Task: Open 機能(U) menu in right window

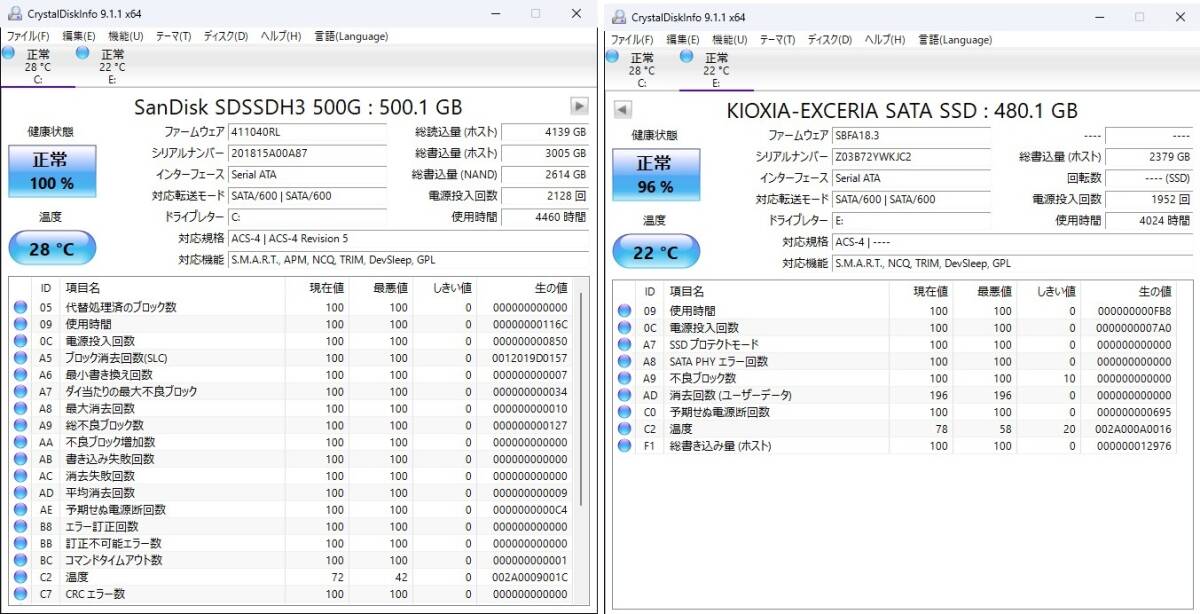Action: pos(729,40)
